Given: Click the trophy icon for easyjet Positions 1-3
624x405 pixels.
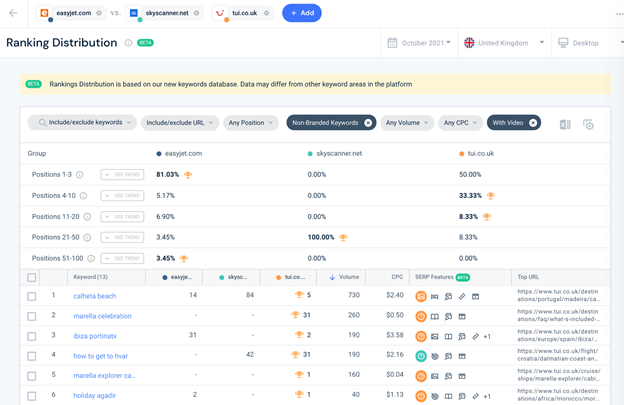Looking at the screenshot, I should click(x=188, y=175).
